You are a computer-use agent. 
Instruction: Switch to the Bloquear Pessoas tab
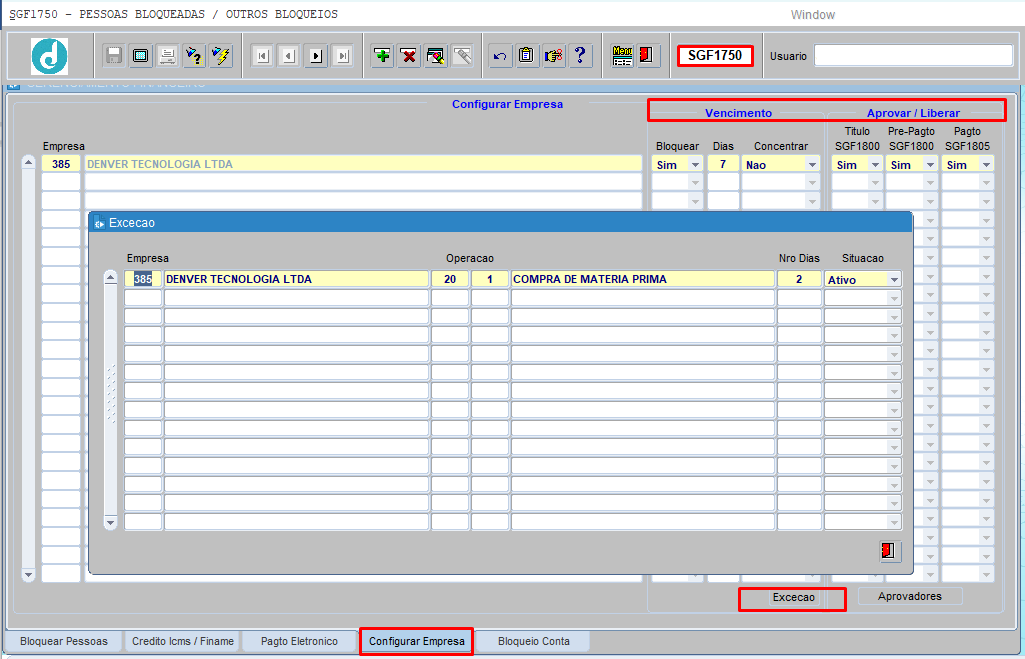[x=64, y=641]
